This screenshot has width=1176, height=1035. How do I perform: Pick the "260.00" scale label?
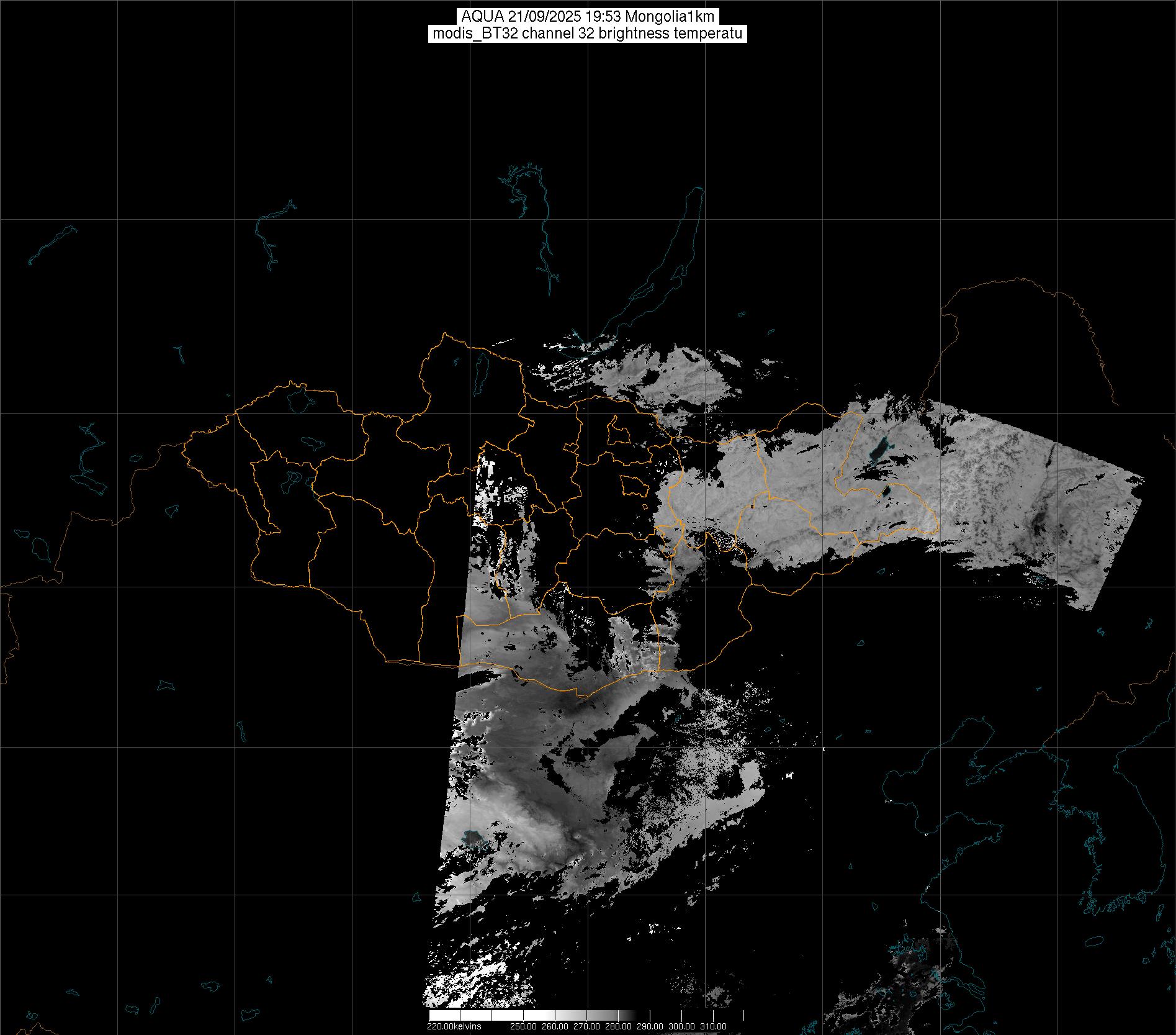click(x=556, y=1026)
